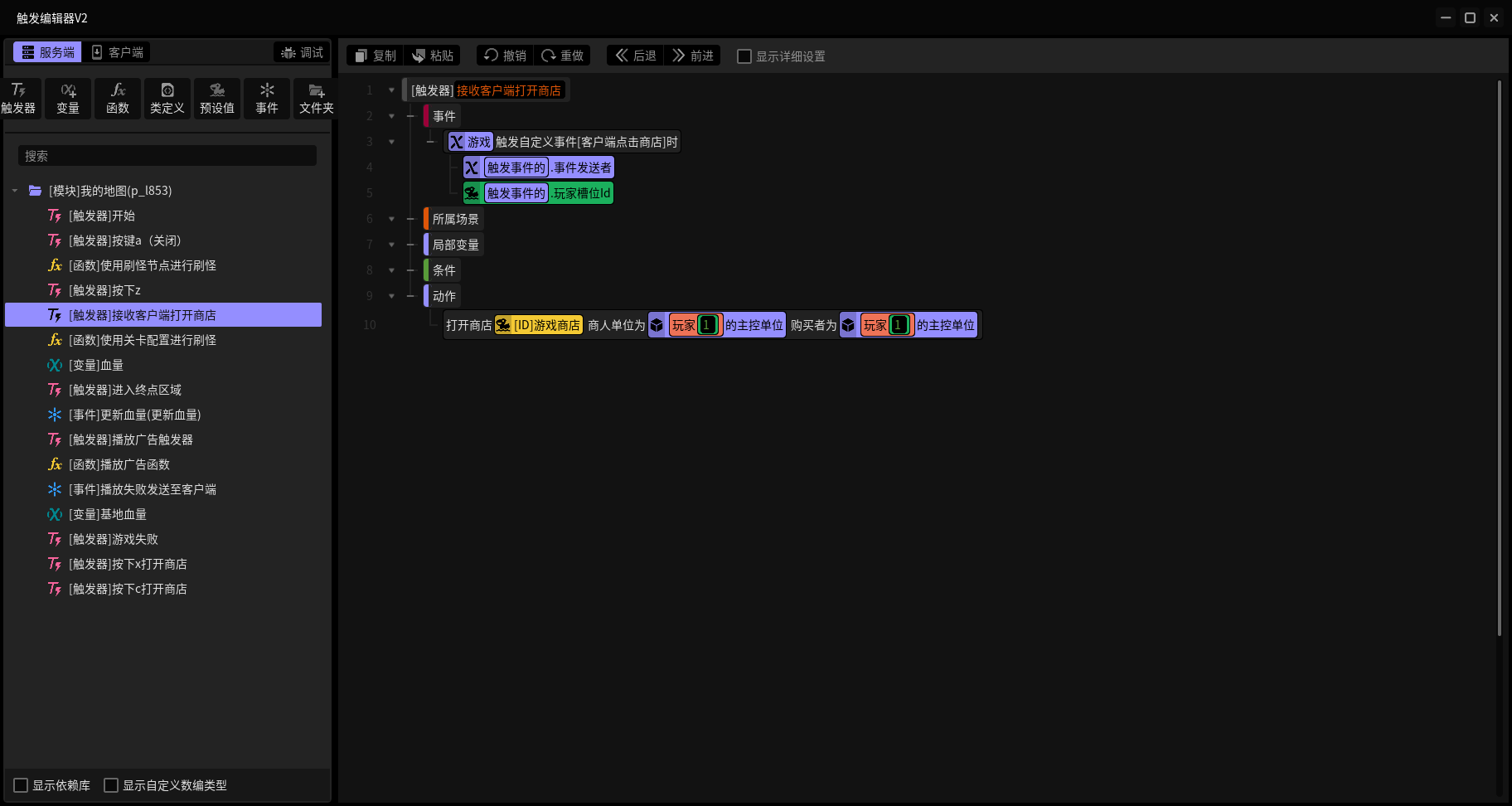This screenshot has height=806, width=1512.
Task: Select [触发器]播放广告触发器
Action: [163, 439]
